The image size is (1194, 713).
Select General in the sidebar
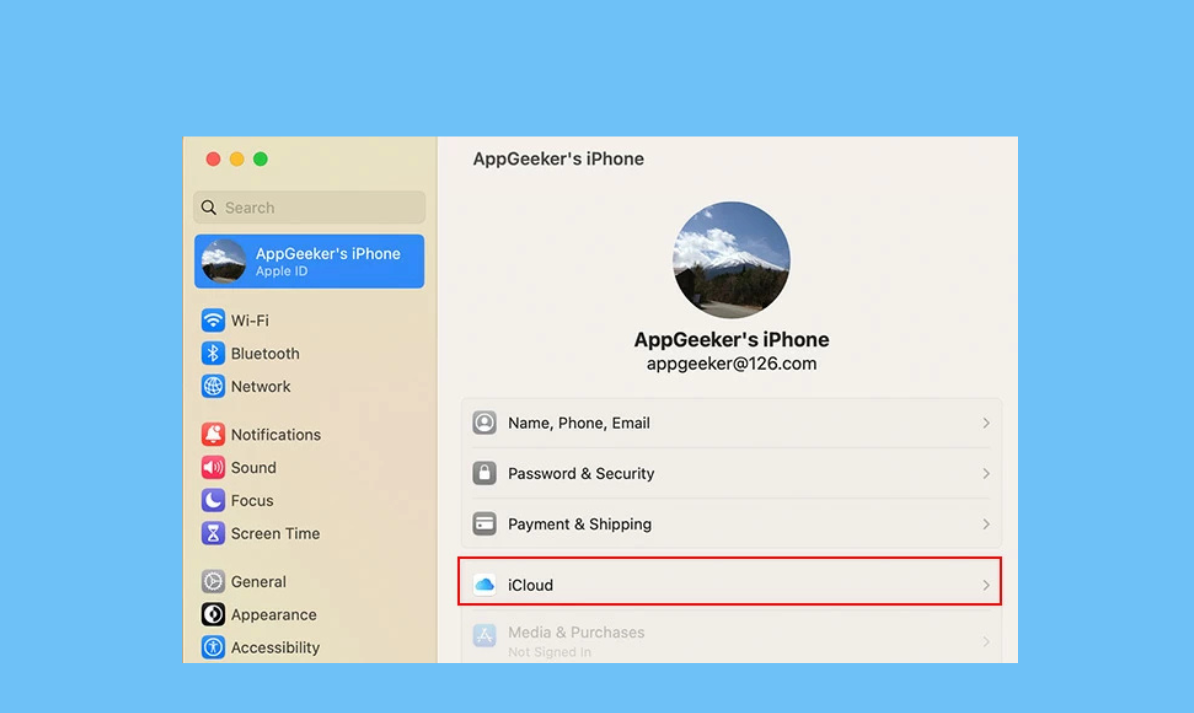point(258,582)
